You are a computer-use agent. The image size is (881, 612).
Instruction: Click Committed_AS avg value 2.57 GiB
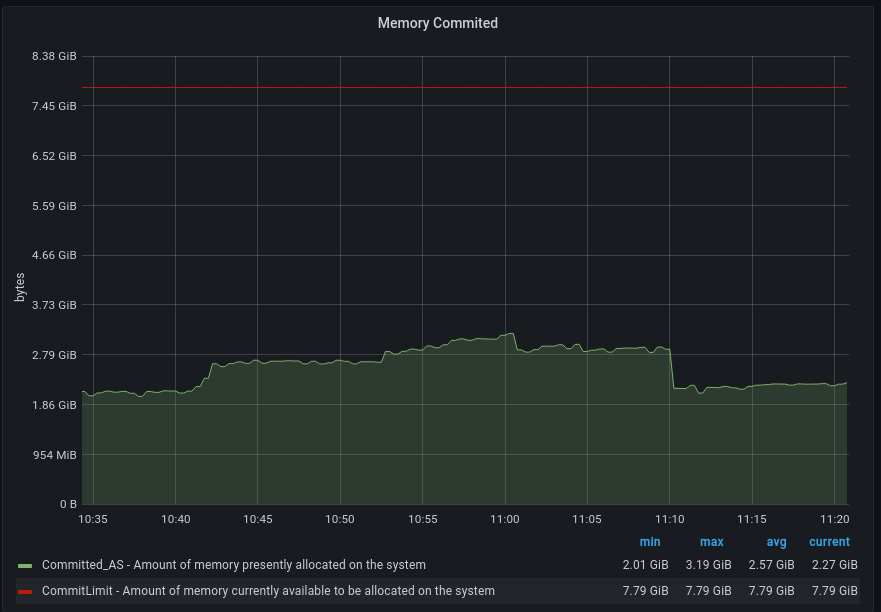click(x=771, y=565)
